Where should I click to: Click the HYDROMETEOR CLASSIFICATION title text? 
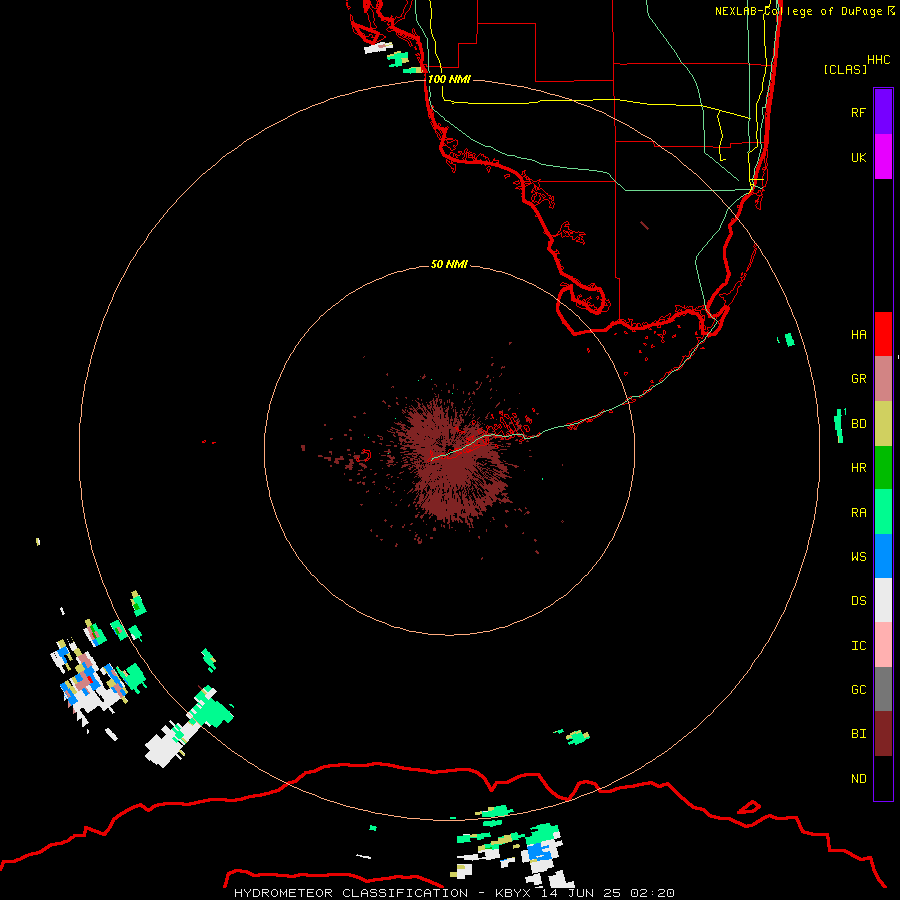pos(351,893)
